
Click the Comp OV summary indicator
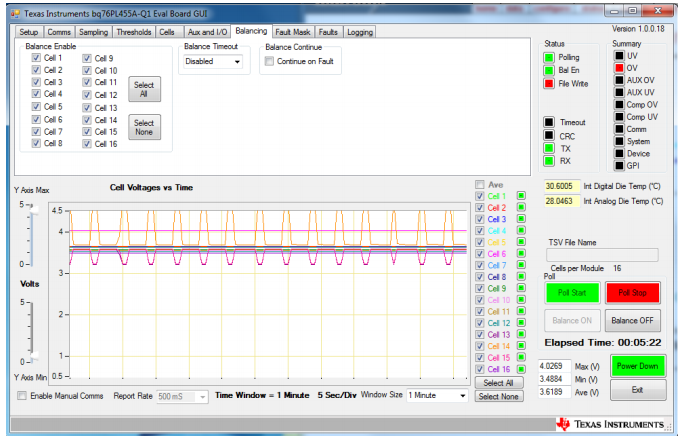point(619,104)
